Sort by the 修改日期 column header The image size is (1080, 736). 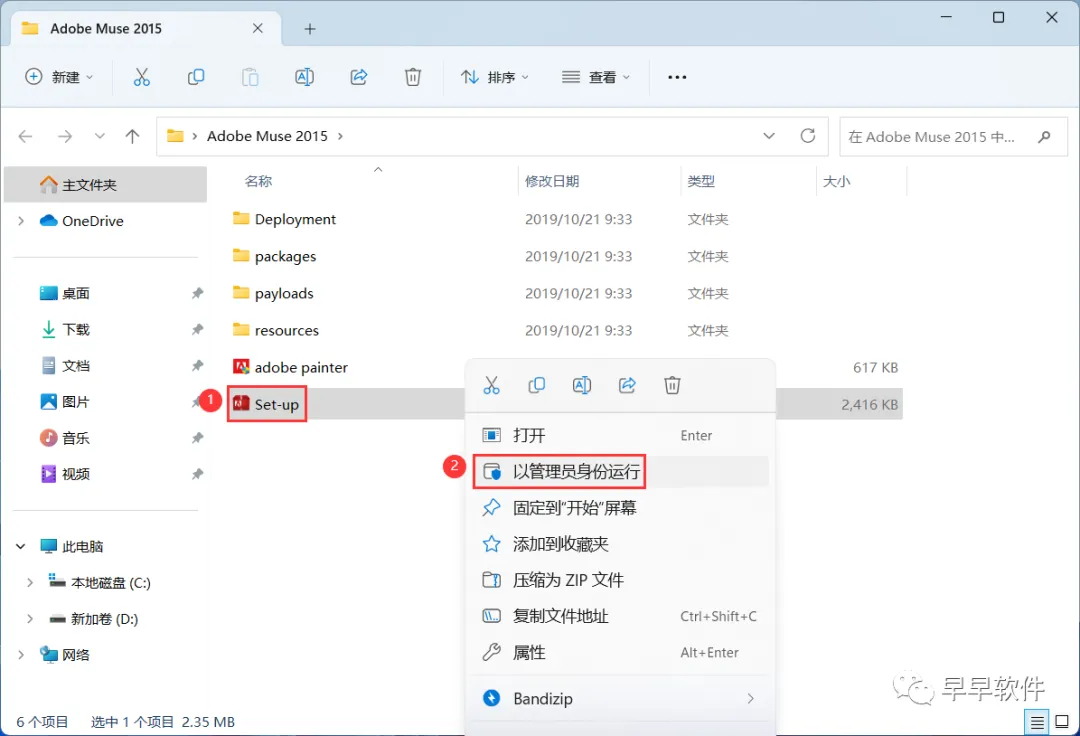pos(552,181)
